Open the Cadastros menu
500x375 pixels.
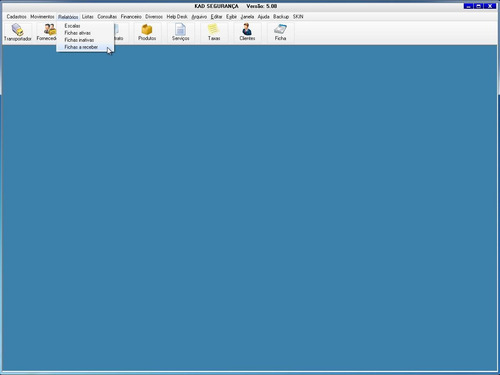(x=17, y=16)
